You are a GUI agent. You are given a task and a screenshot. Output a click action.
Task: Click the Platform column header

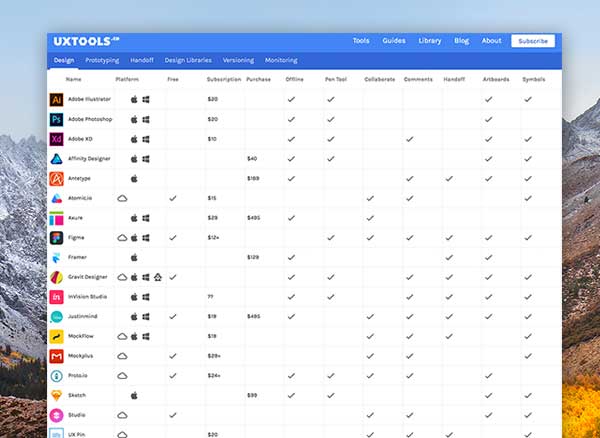pos(127,80)
